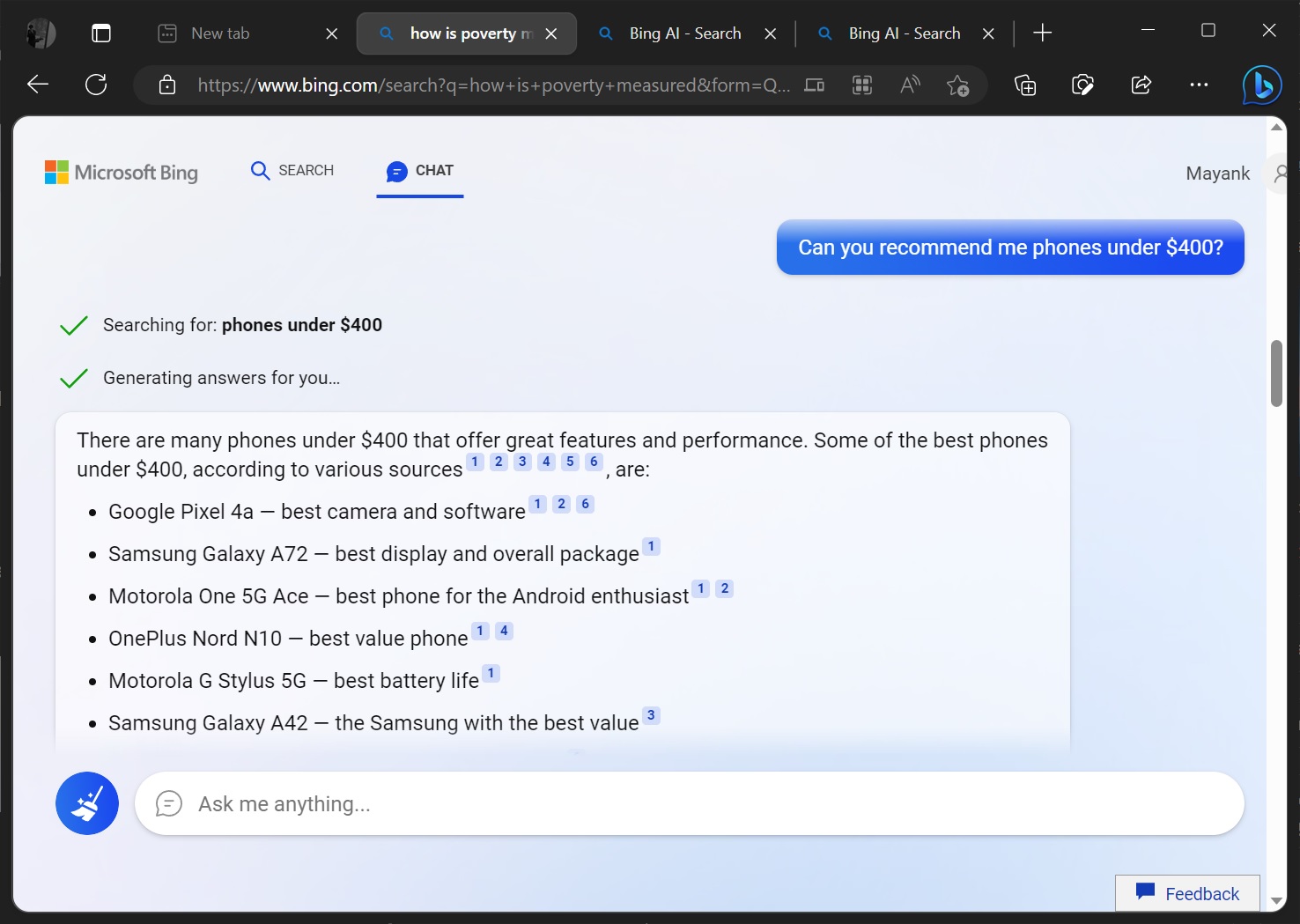Open Collections in the browser toolbar

pos(1024,85)
